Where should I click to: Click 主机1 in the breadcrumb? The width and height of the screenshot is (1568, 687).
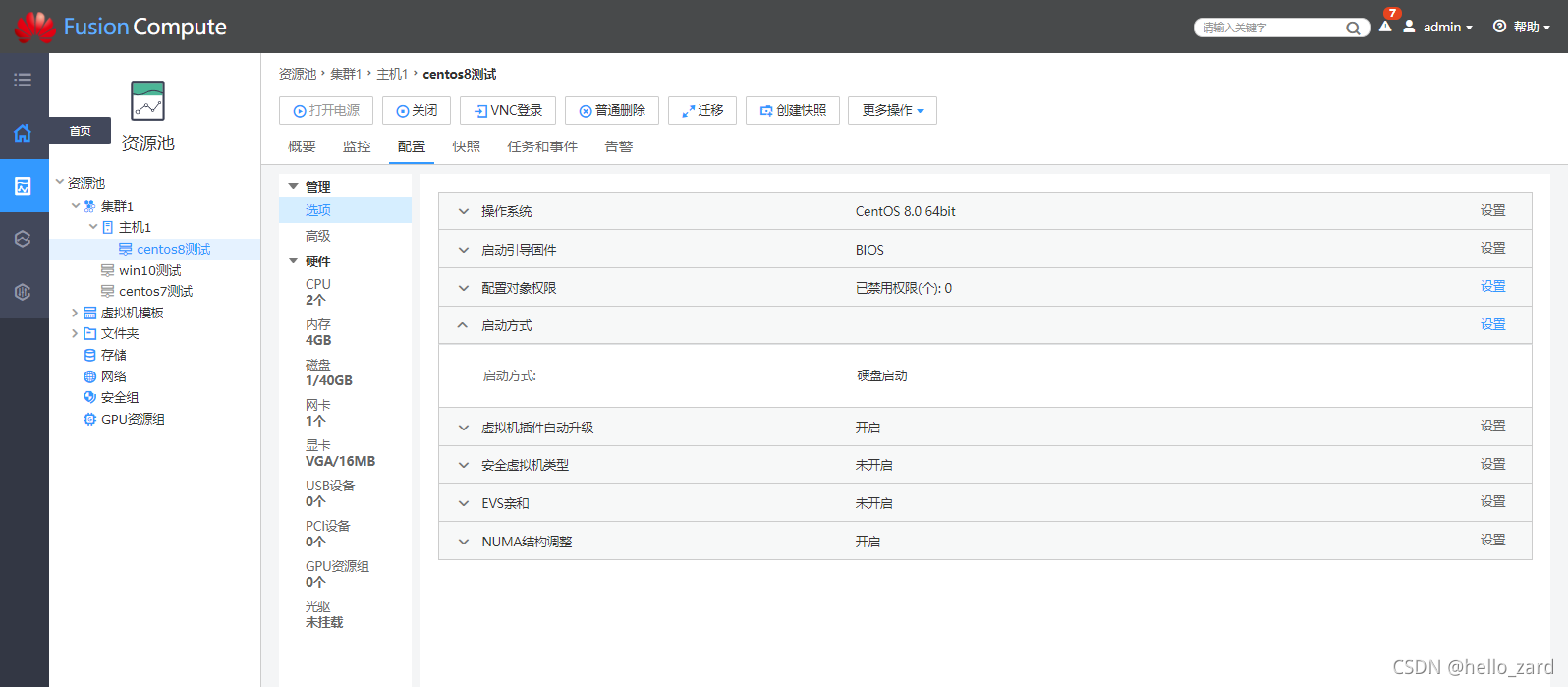(392, 74)
